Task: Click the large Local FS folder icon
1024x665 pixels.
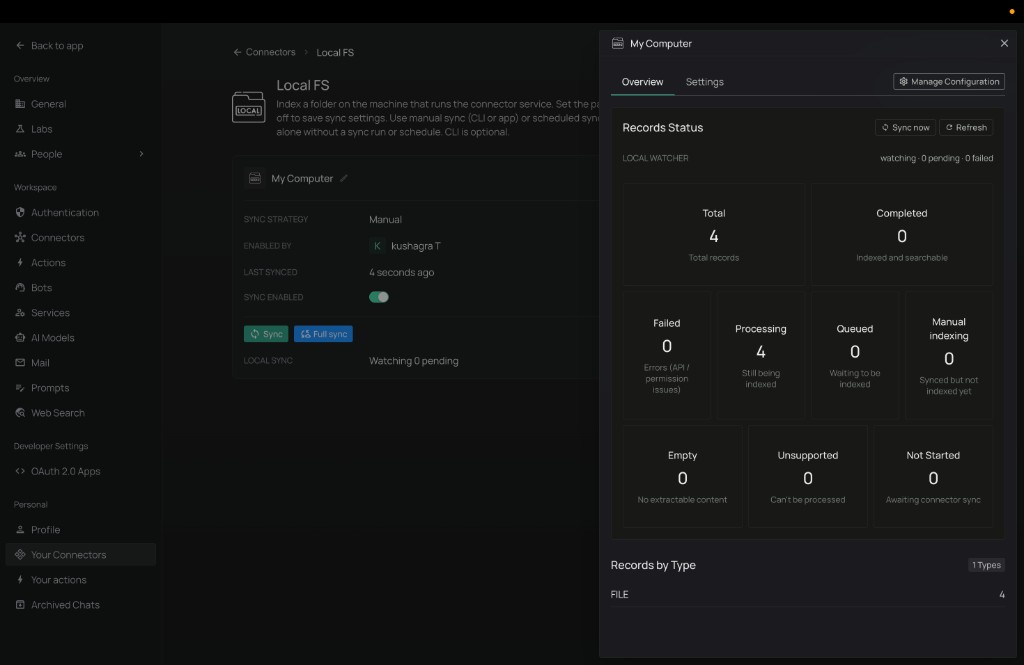Action: [249, 107]
